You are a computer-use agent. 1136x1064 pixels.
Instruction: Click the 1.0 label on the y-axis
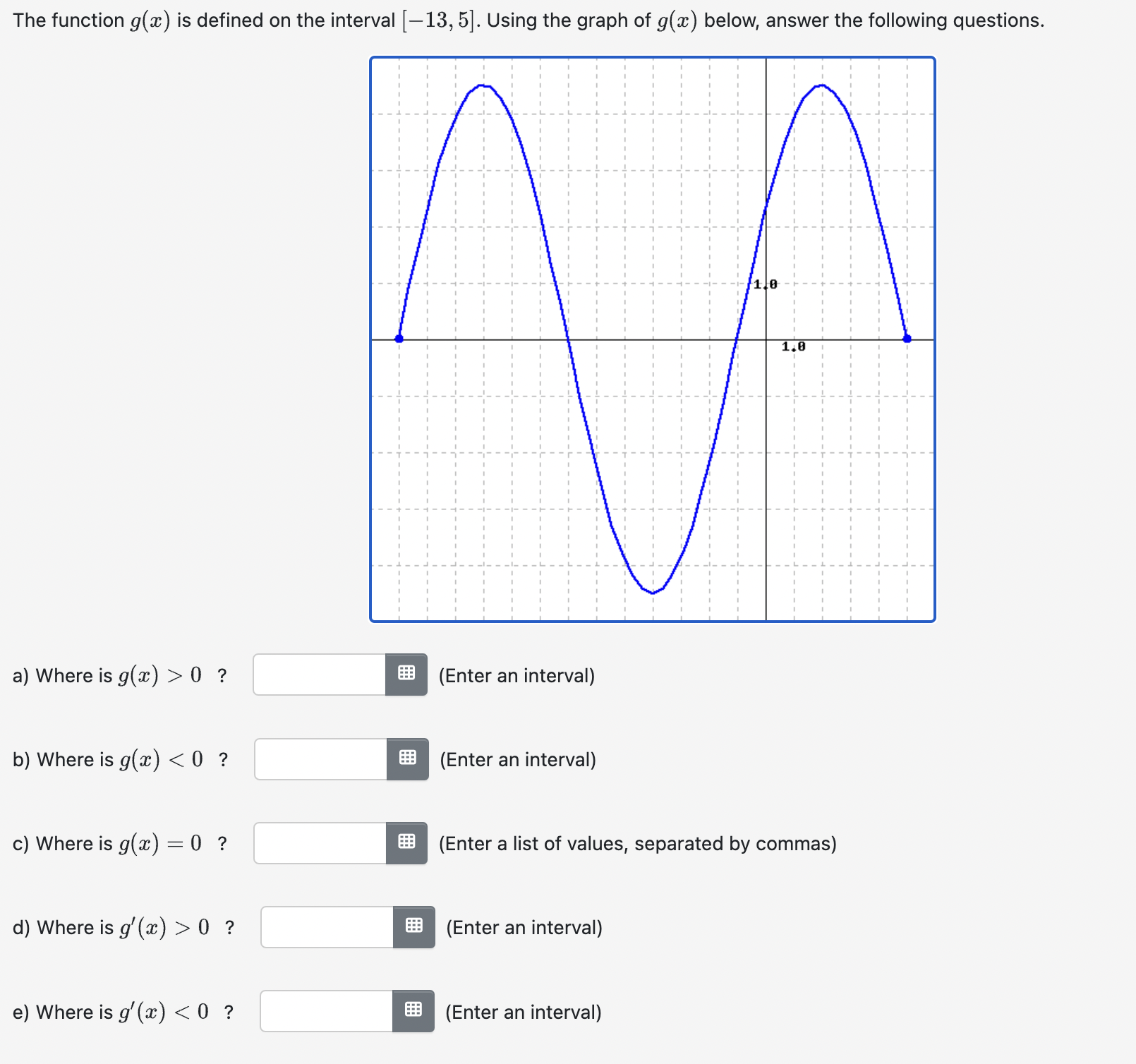tap(766, 284)
